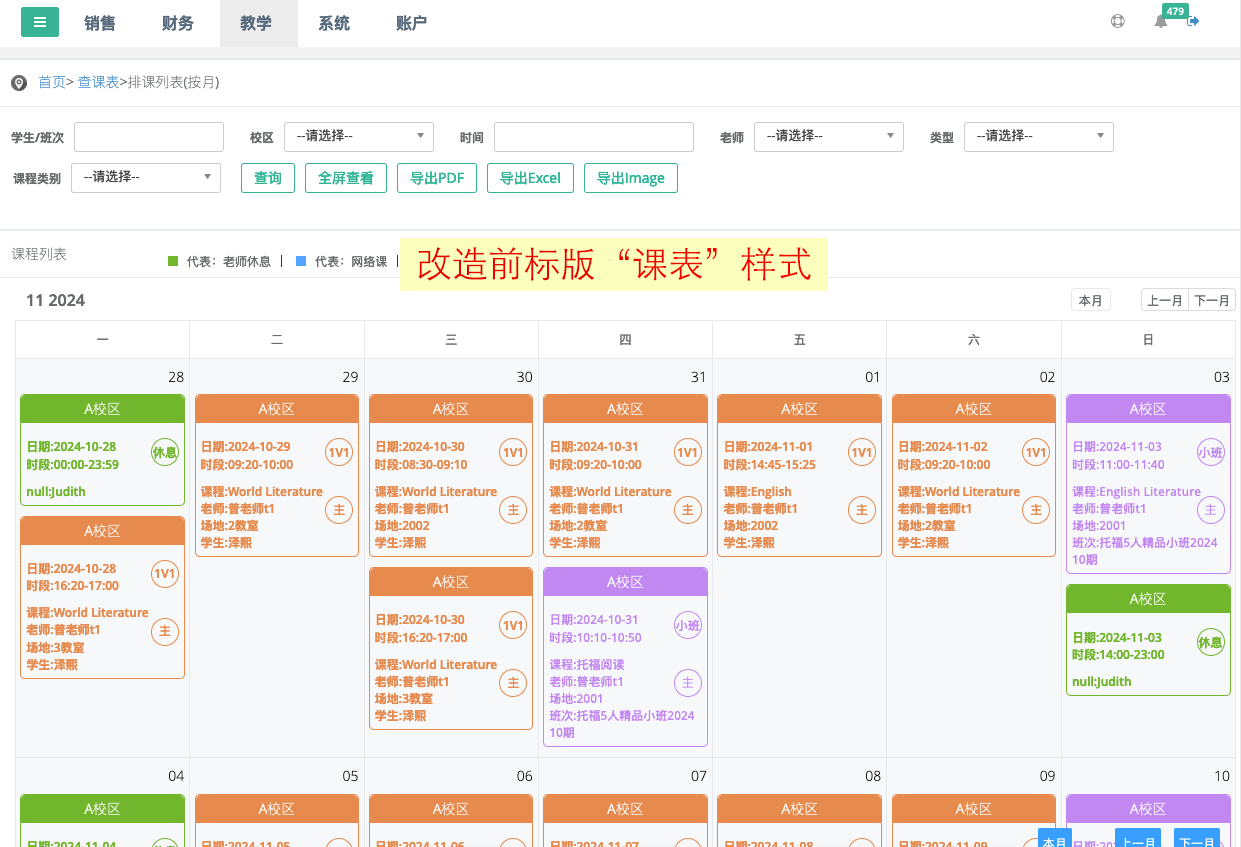Image resolution: width=1241 pixels, height=847 pixels.
Task: Click the white 本月 button beside 上一月
Action: coord(1091,300)
